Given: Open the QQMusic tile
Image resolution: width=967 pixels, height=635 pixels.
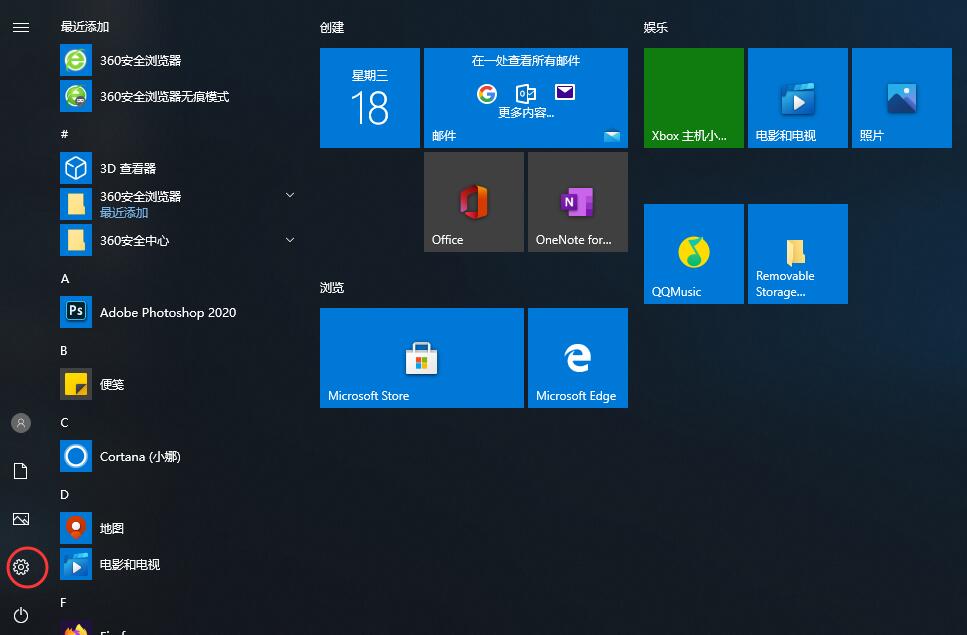Looking at the screenshot, I should (x=694, y=254).
